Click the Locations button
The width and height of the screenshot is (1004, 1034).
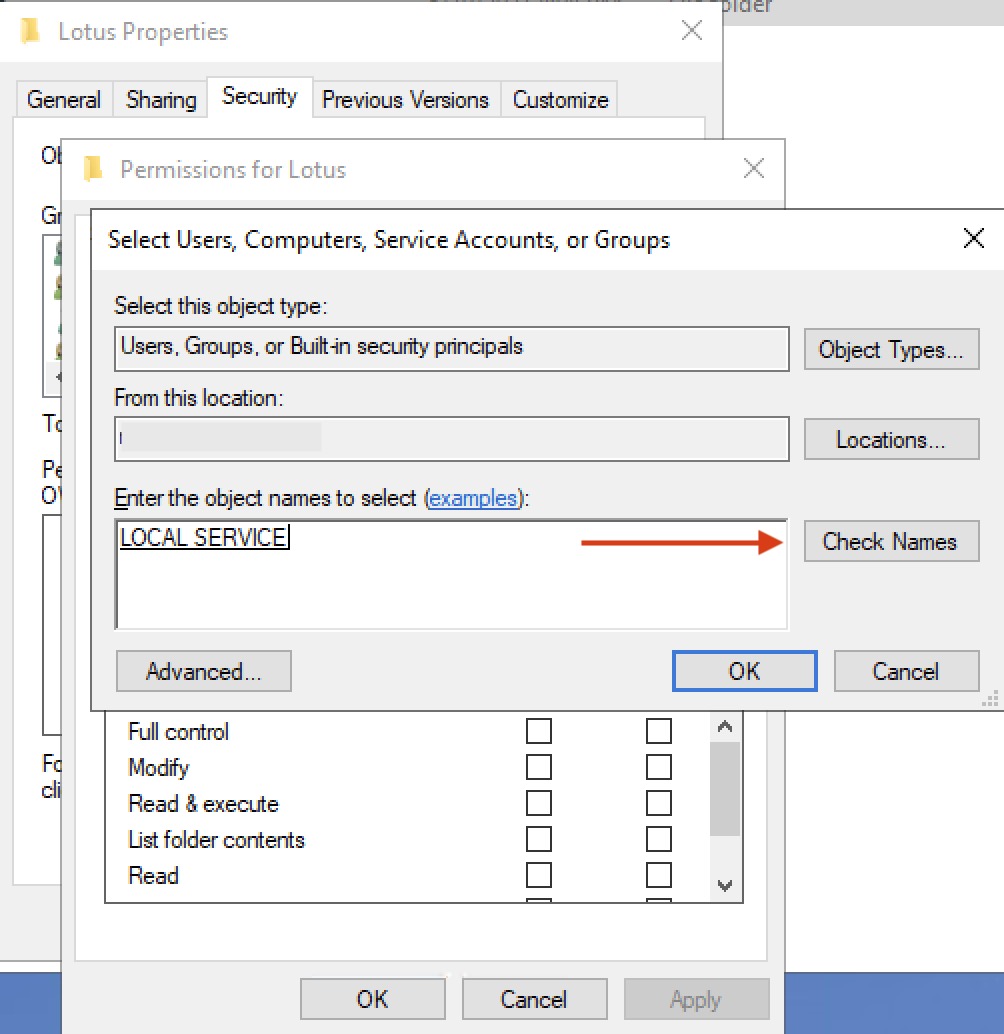click(x=890, y=439)
